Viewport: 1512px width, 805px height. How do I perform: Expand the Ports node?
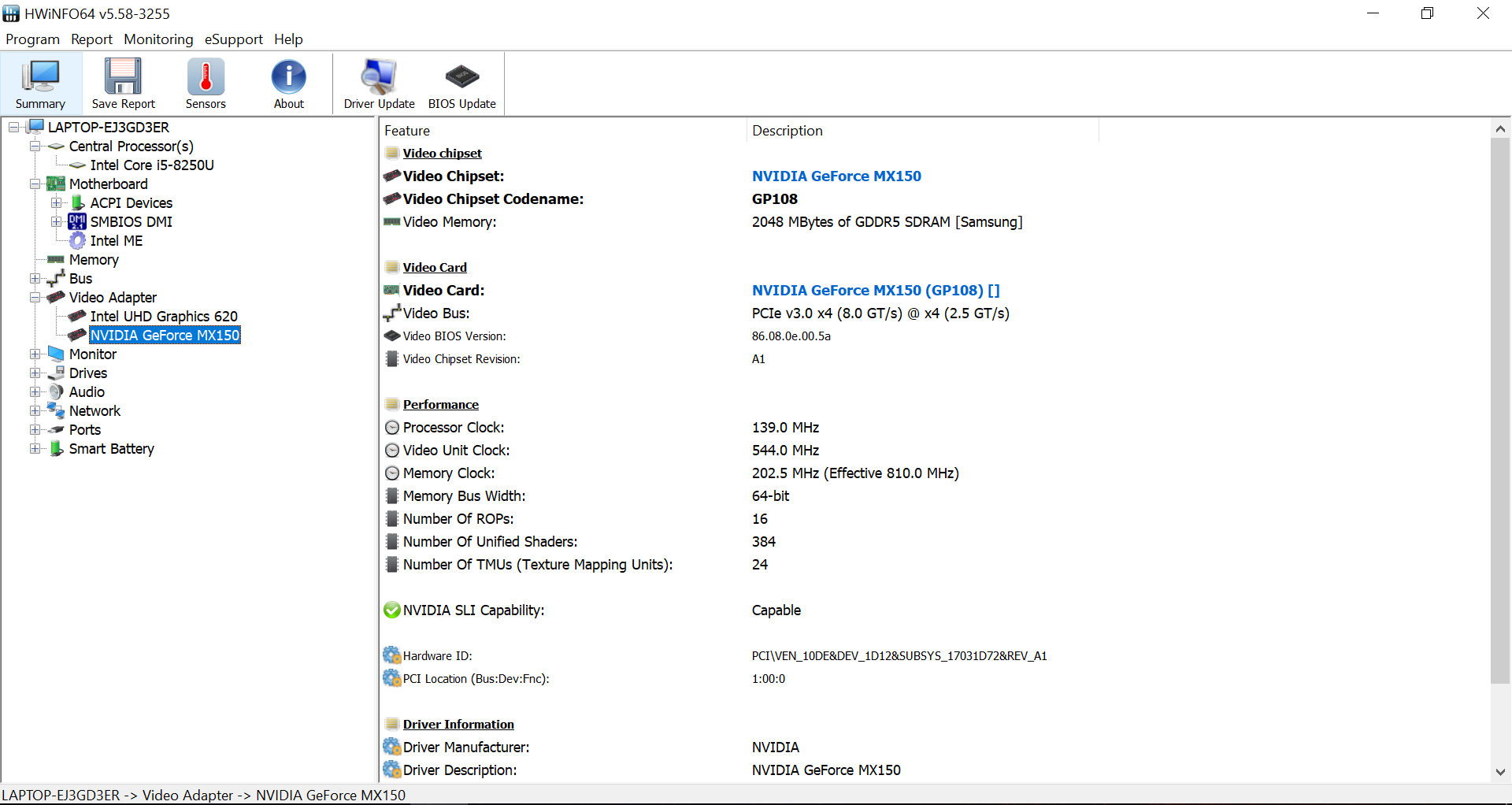point(35,429)
